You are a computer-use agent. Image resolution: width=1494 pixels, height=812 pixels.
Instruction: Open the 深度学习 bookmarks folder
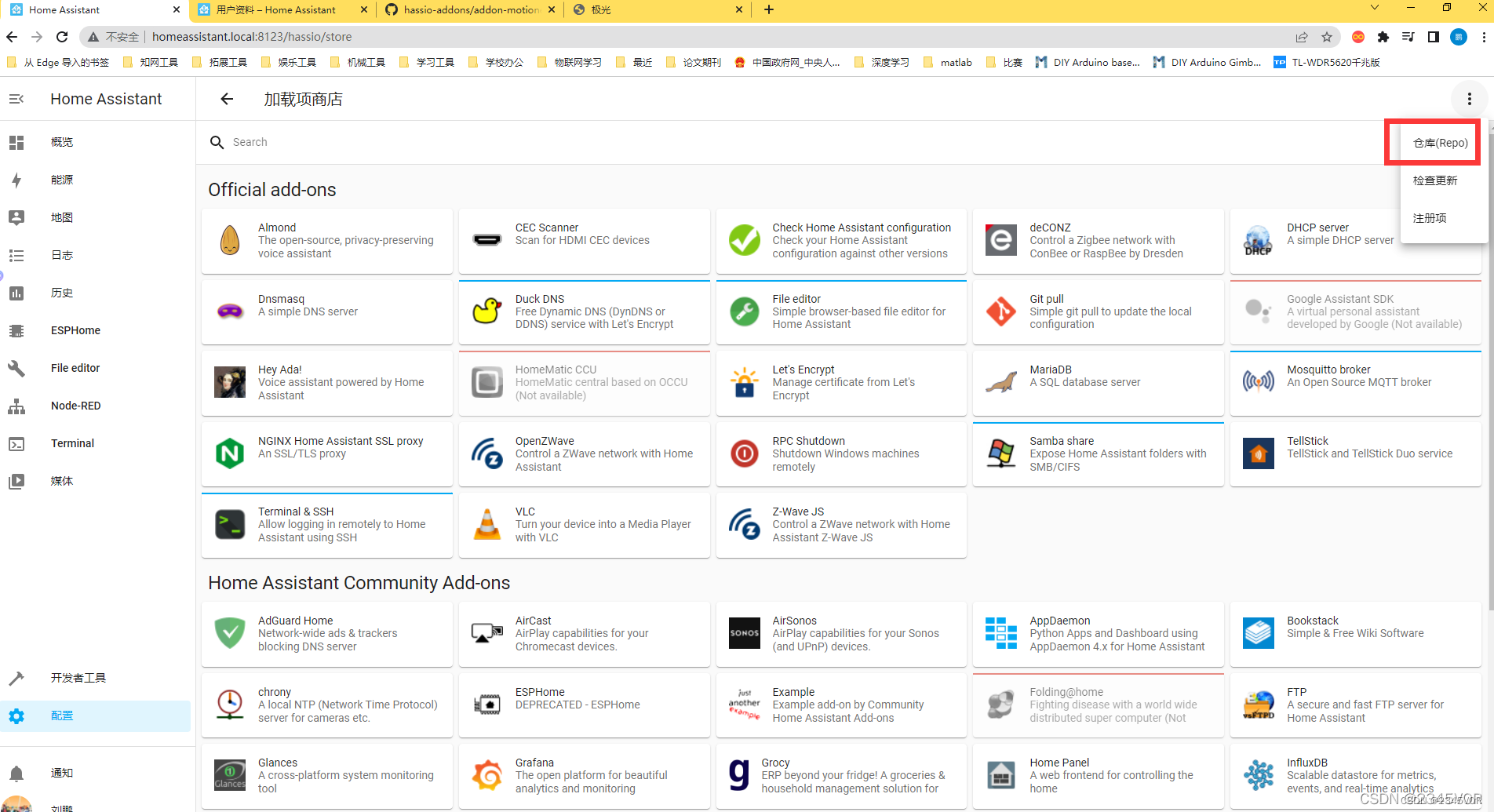pos(882,62)
